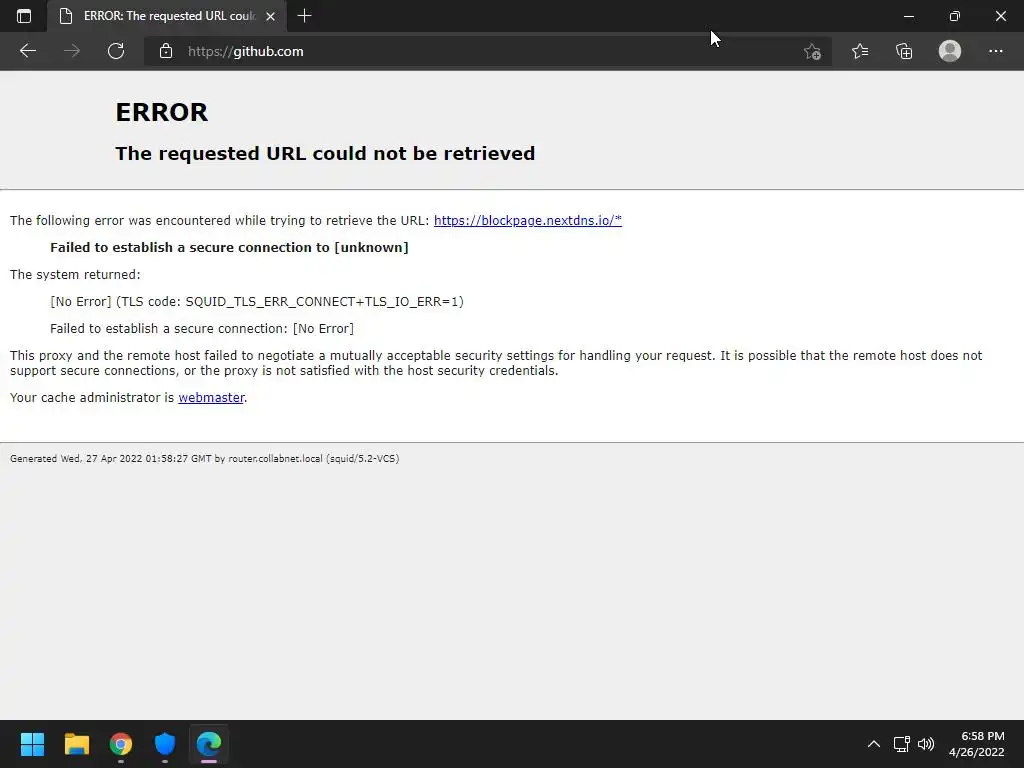Open Google Chrome from taskbar
The image size is (1024, 768).
[121, 744]
